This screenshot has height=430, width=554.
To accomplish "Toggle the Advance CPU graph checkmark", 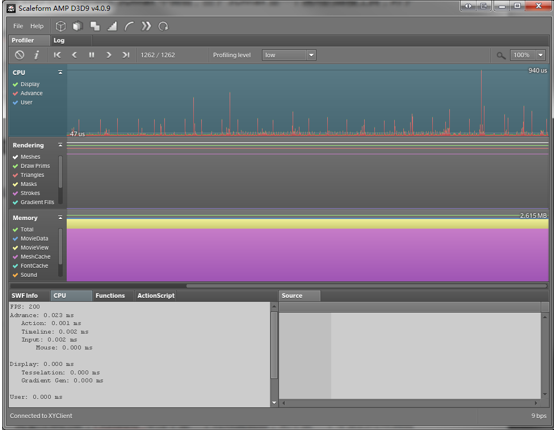I will coord(15,94).
